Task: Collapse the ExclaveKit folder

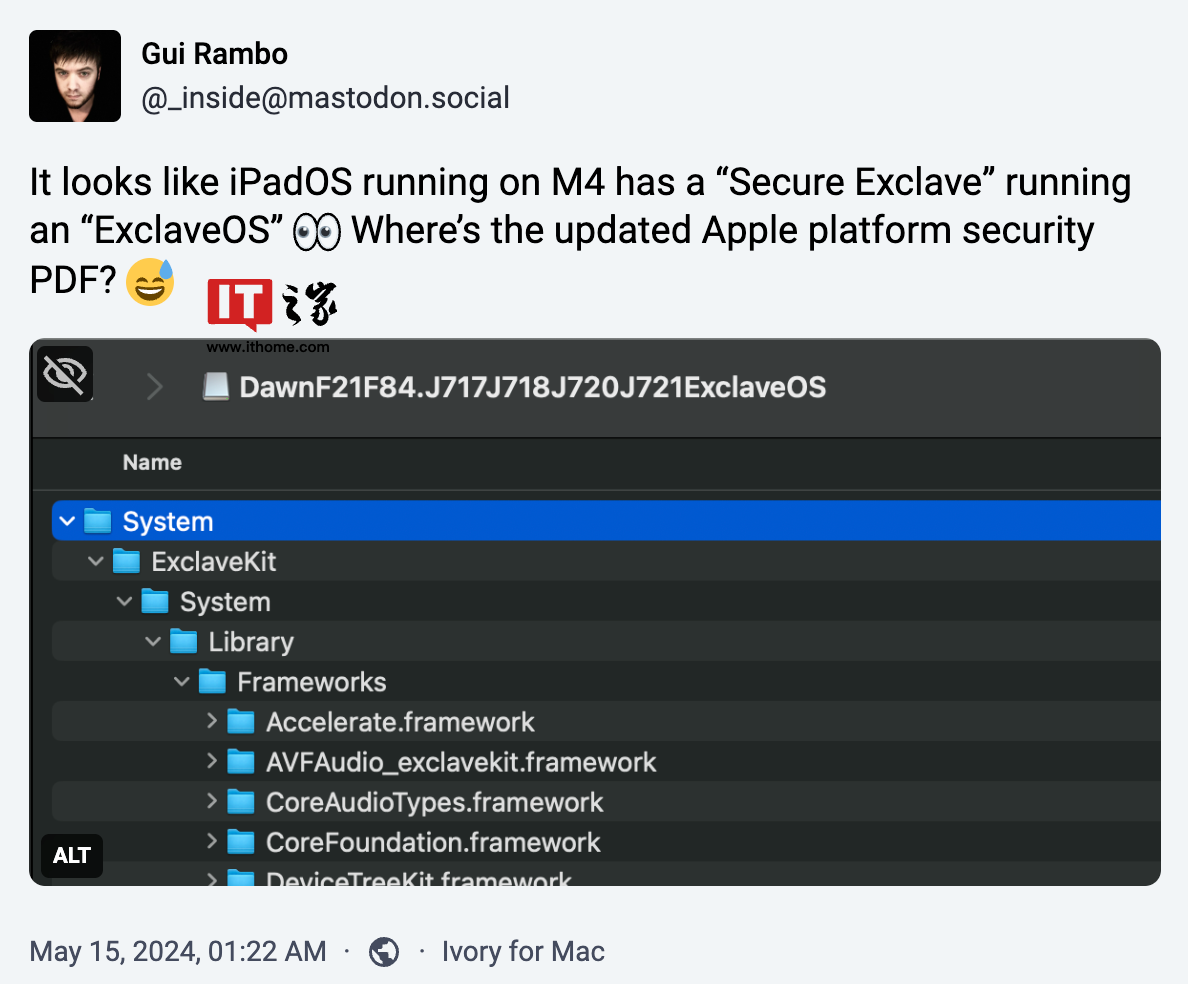Action: coord(96,561)
